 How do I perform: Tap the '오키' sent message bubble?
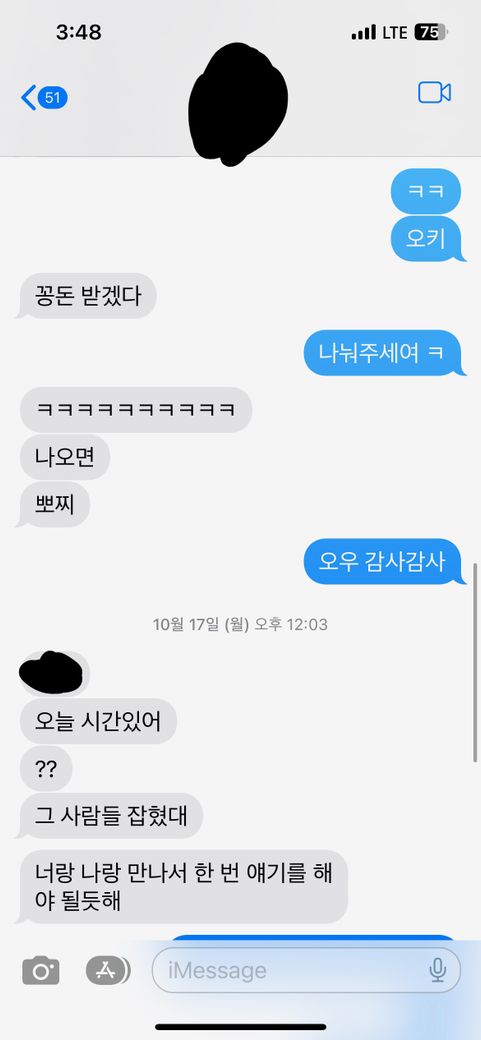tap(426, 239)
